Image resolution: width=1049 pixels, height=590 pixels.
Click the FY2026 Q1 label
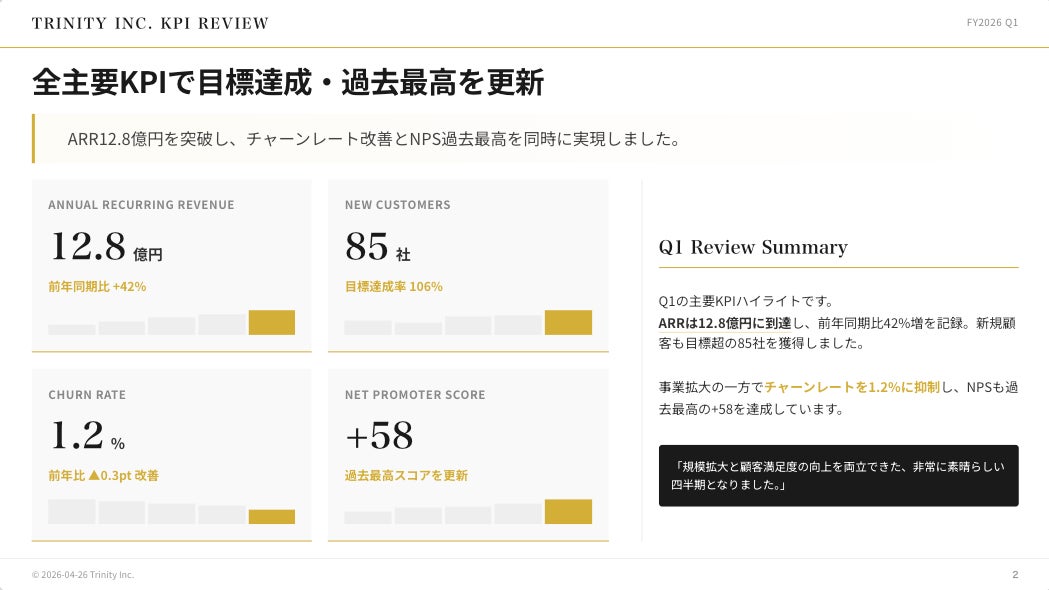(992, 23)
